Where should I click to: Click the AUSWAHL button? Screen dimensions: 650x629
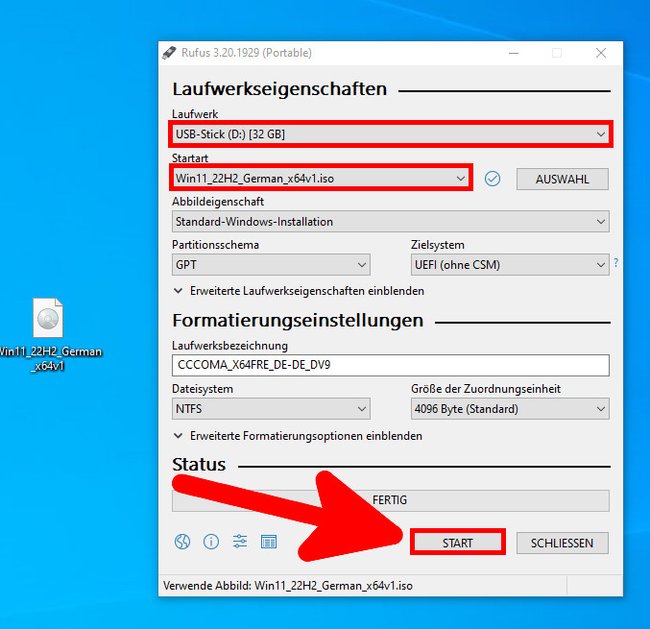[563, 179]
